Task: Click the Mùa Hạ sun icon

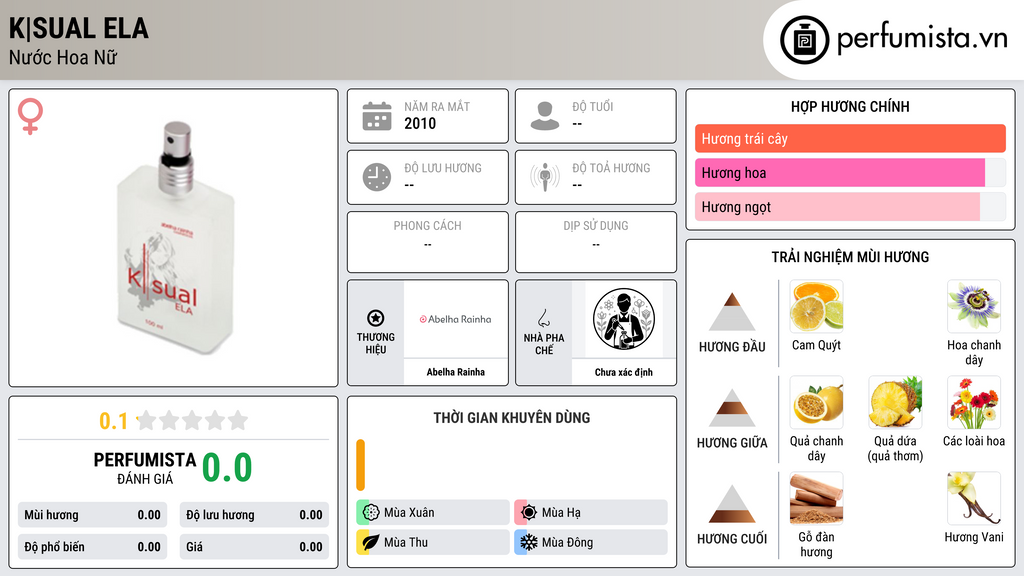Action: (x=528, y=512)
